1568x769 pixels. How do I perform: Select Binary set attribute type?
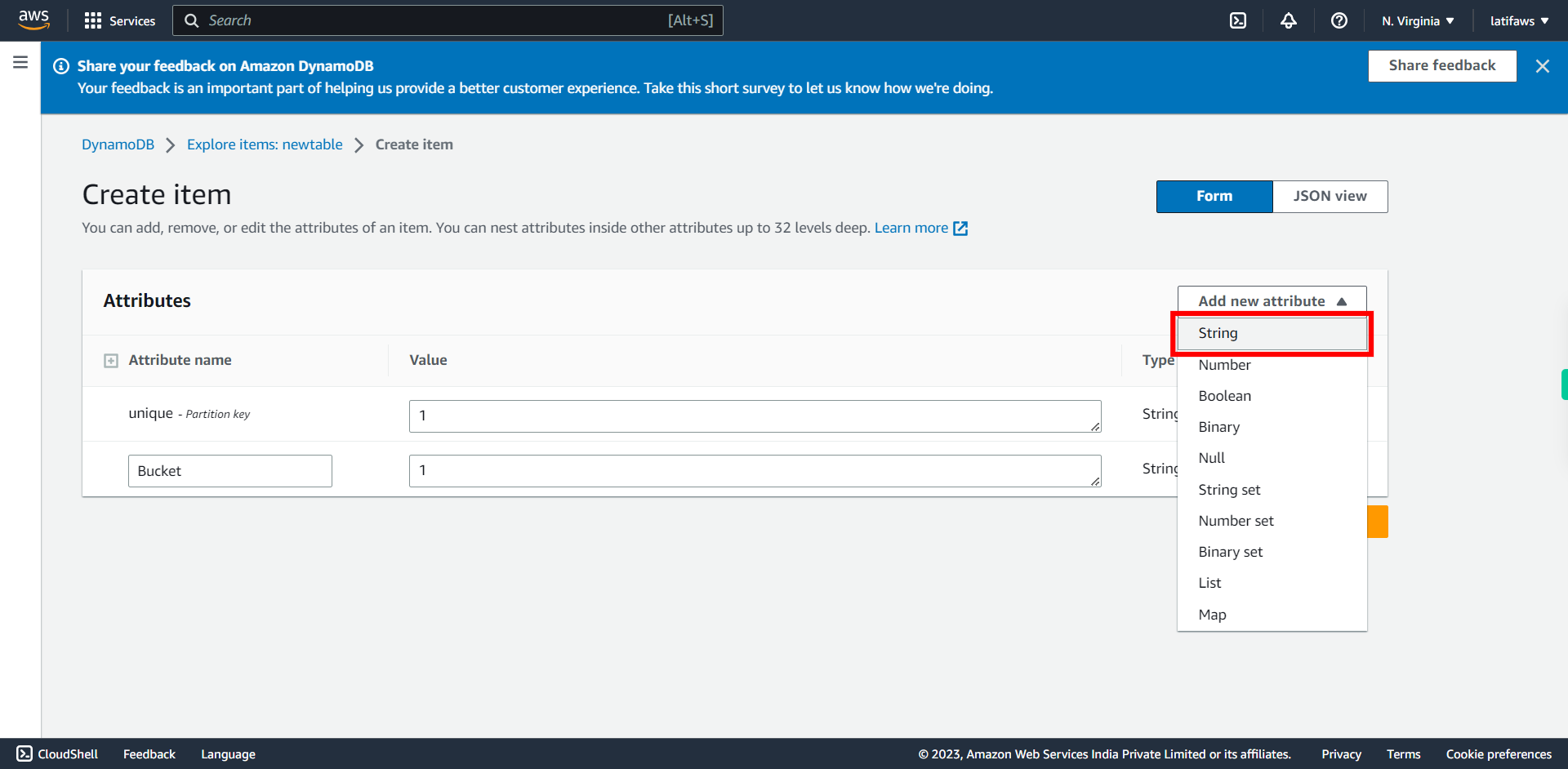coord(1272,552)
